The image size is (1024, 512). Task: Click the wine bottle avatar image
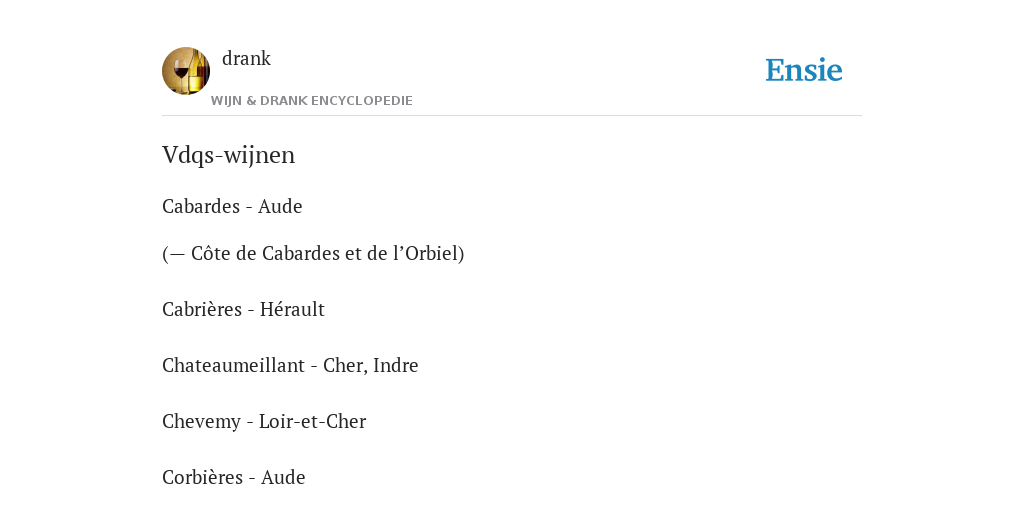pyautogui.click(x=186, y=71)
